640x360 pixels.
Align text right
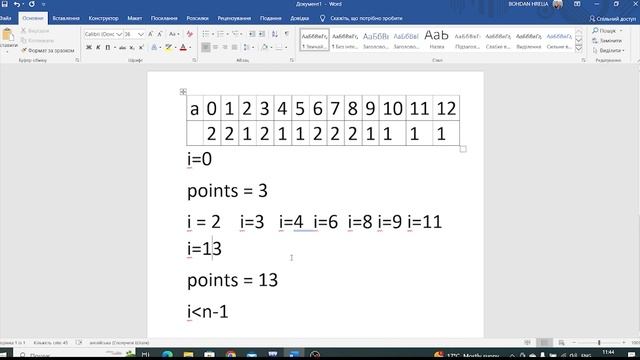(x=225, y=47)
